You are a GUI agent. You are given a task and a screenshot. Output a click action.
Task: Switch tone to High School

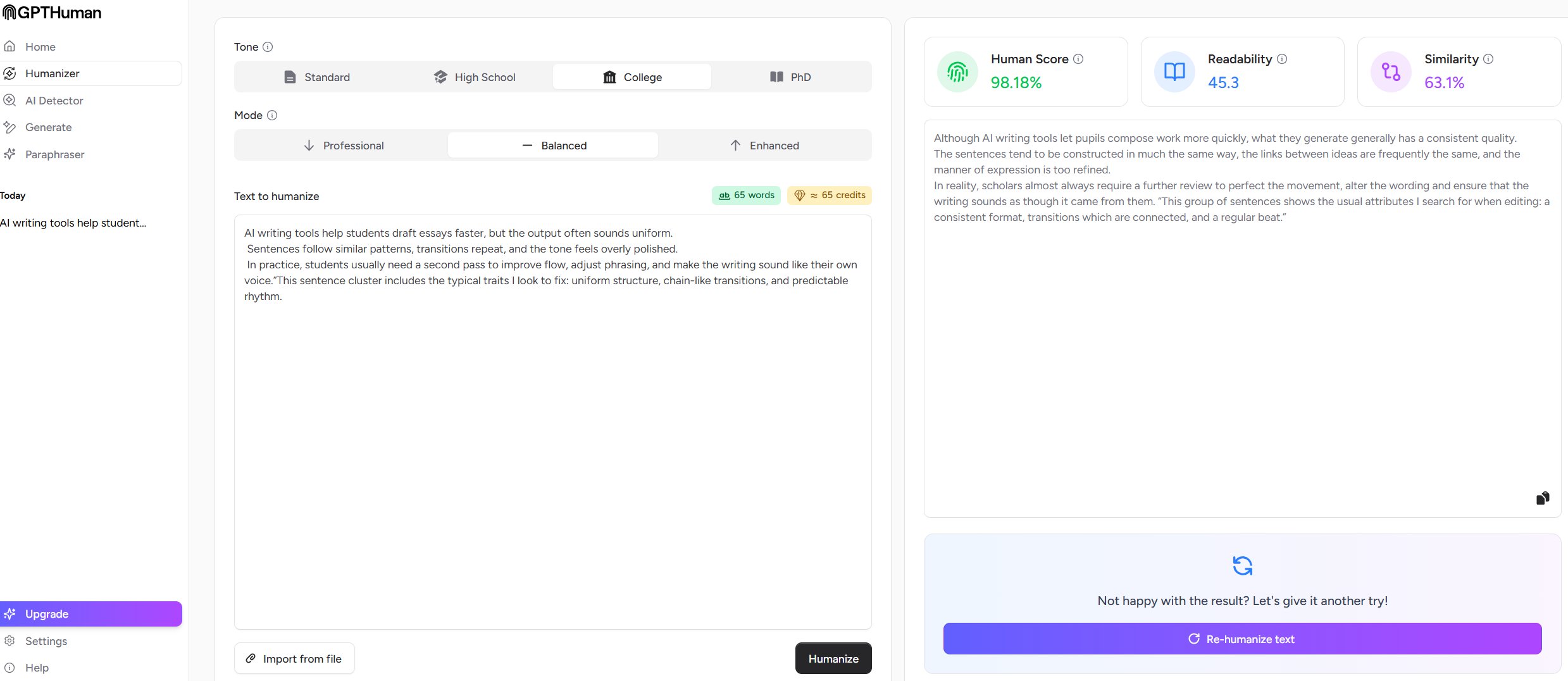(x=475, y=77)
